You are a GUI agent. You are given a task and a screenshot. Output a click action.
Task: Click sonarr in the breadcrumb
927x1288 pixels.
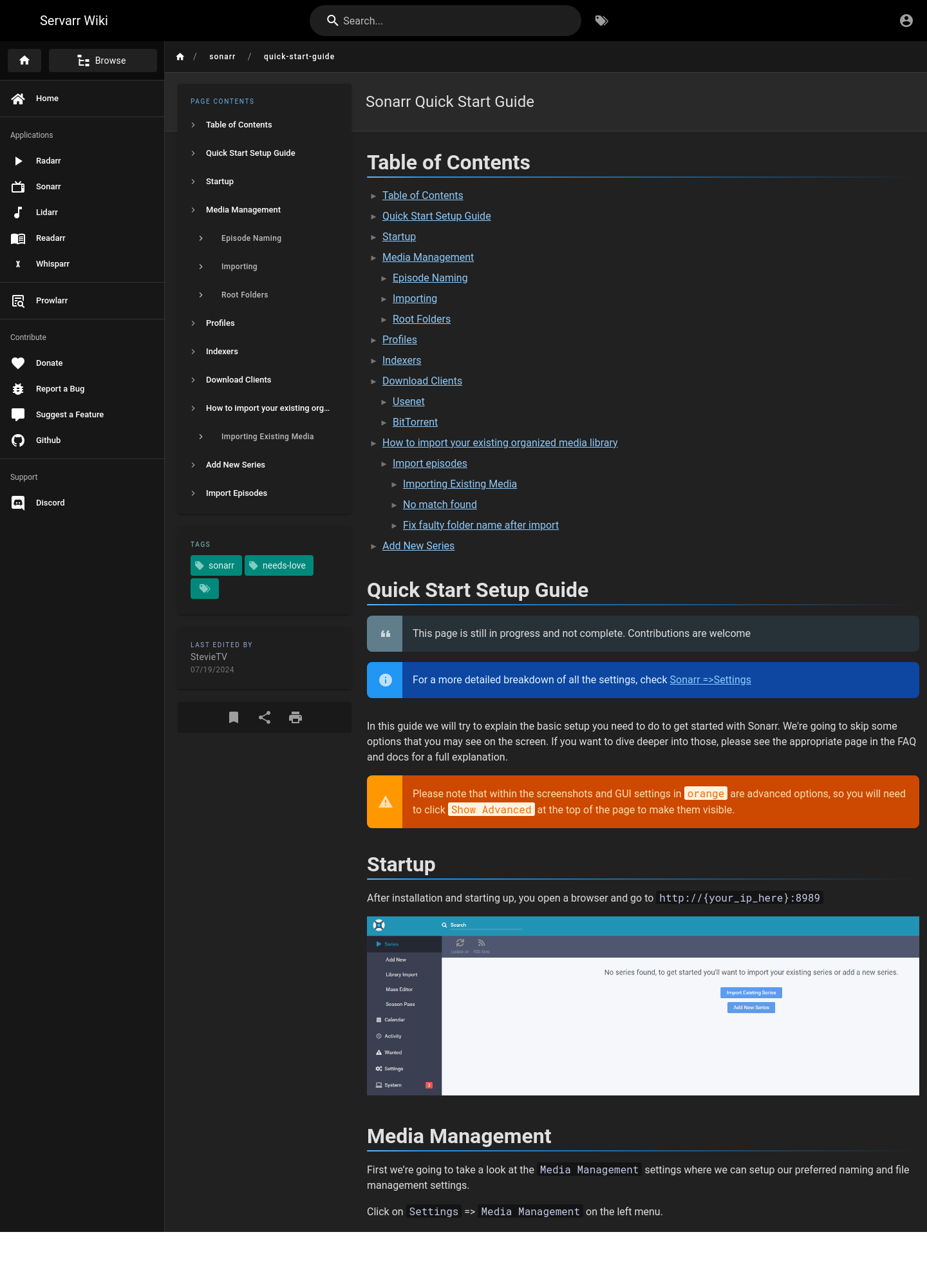coord(222,57)
